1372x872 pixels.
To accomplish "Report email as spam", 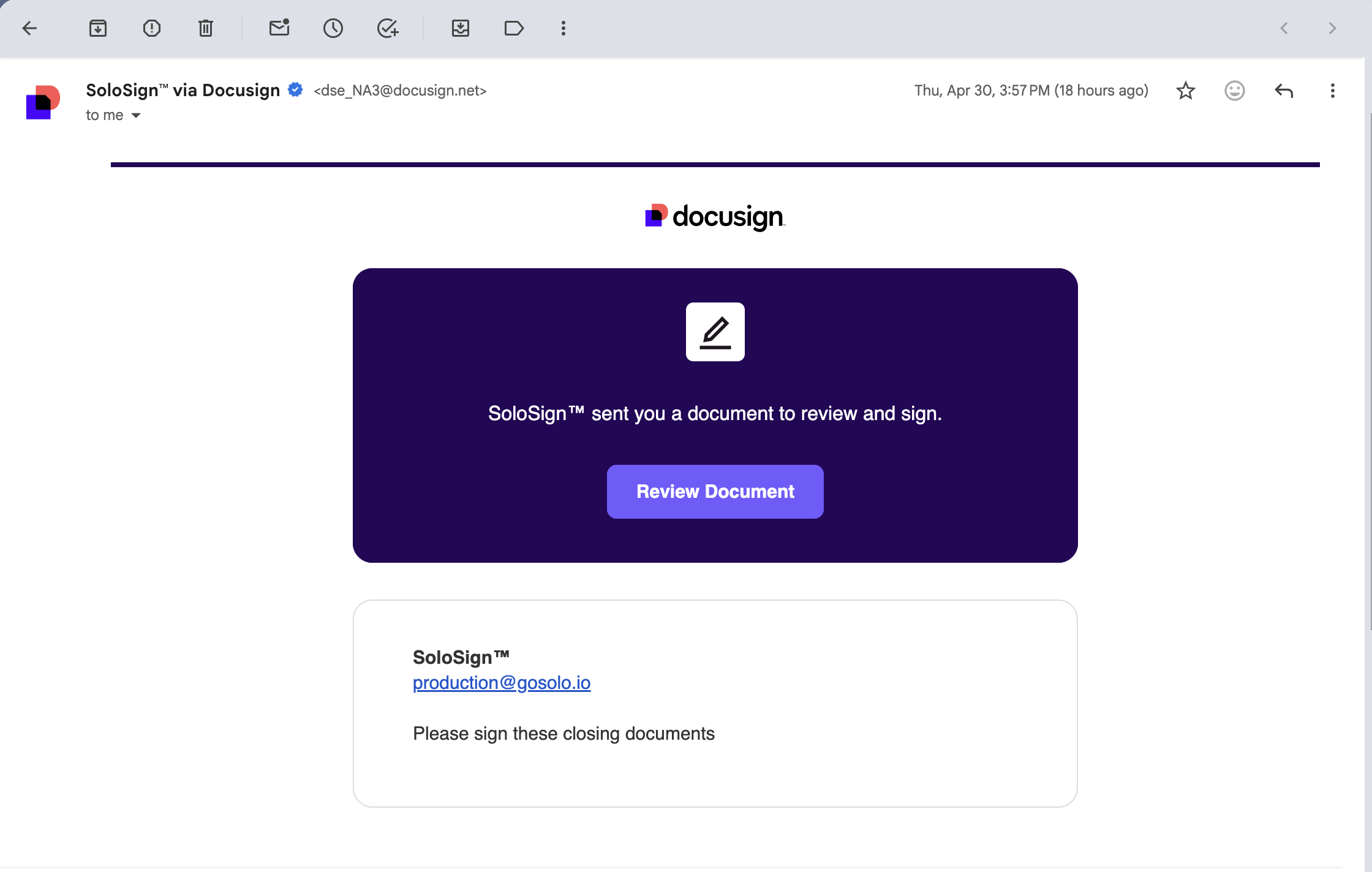I will (152, 28).
